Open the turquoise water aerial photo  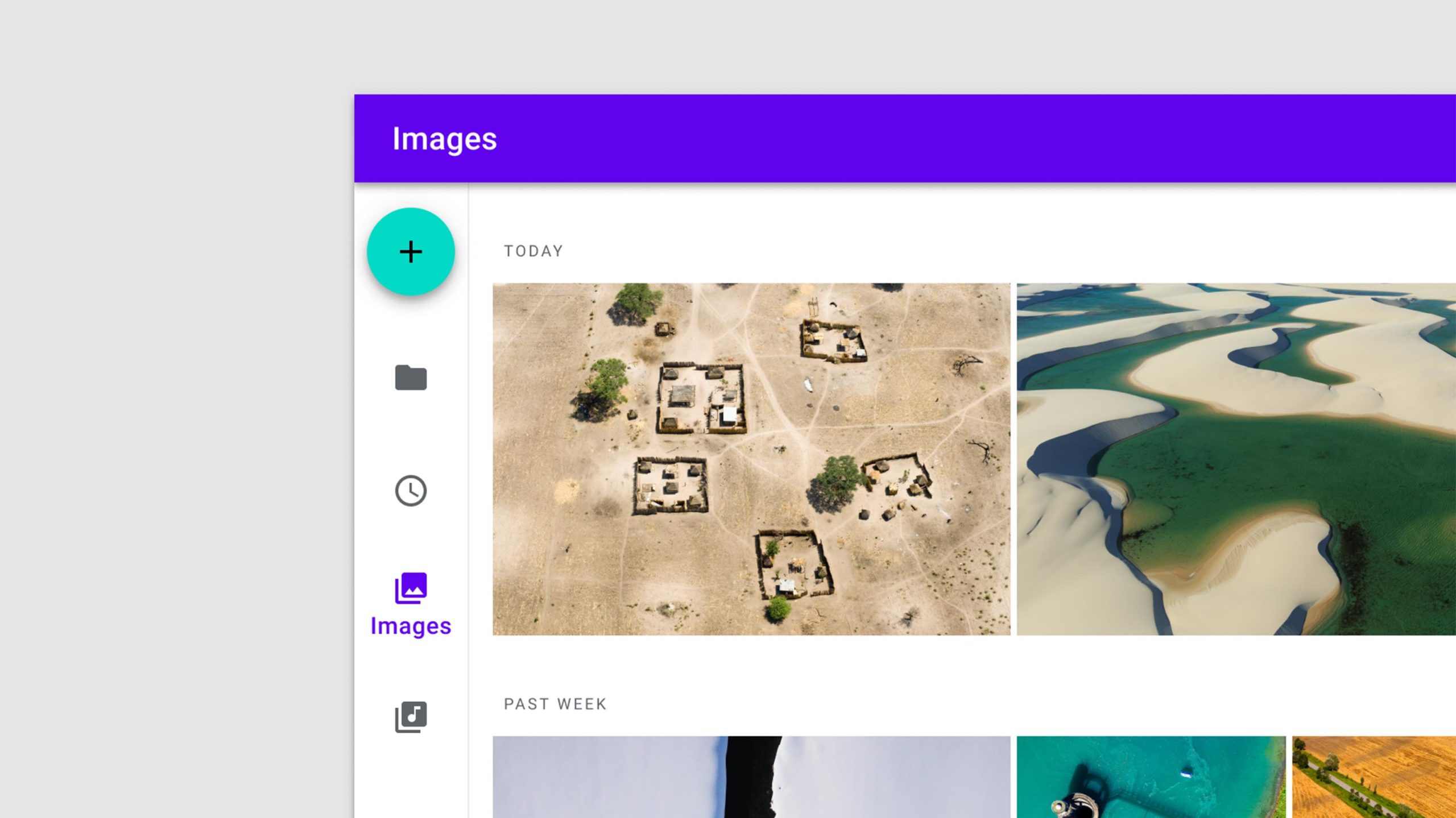click(1150, 777)
